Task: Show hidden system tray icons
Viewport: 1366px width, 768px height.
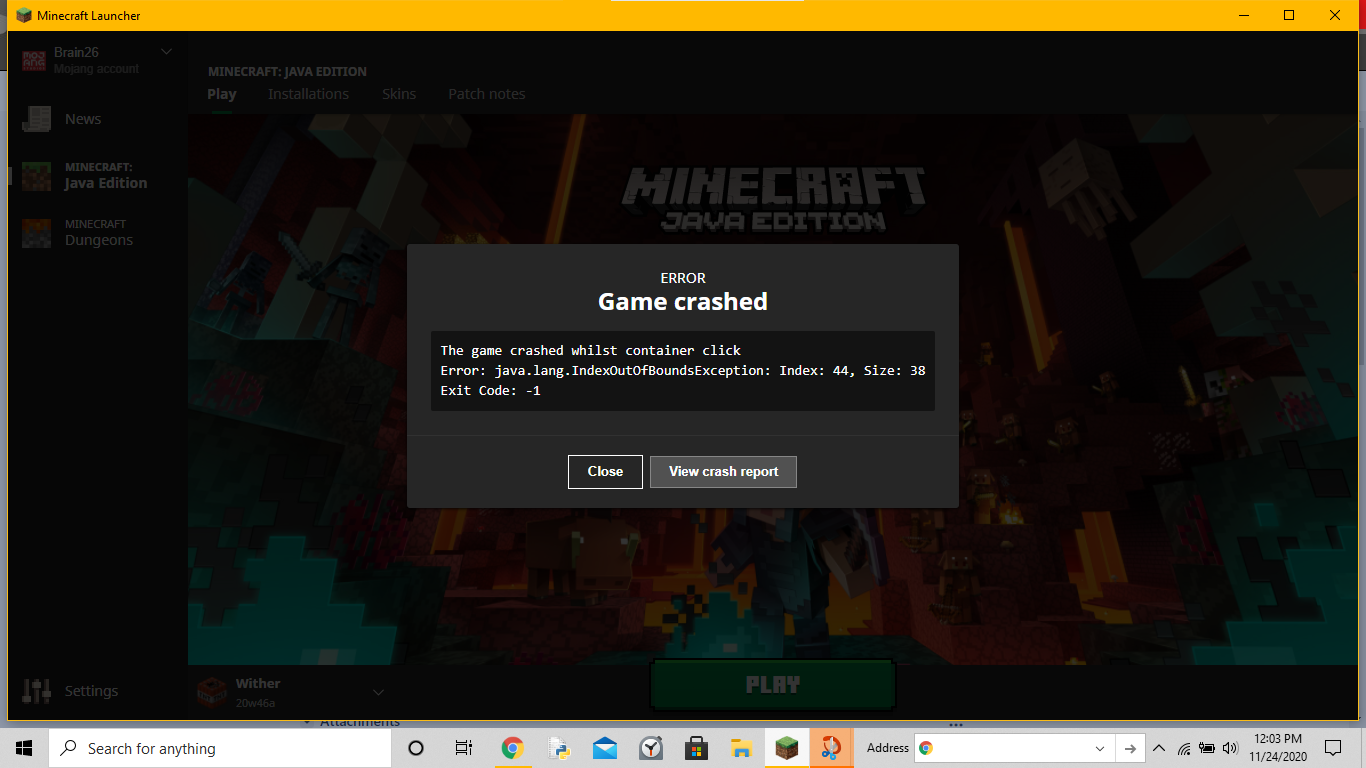Action: point(1159,748)
